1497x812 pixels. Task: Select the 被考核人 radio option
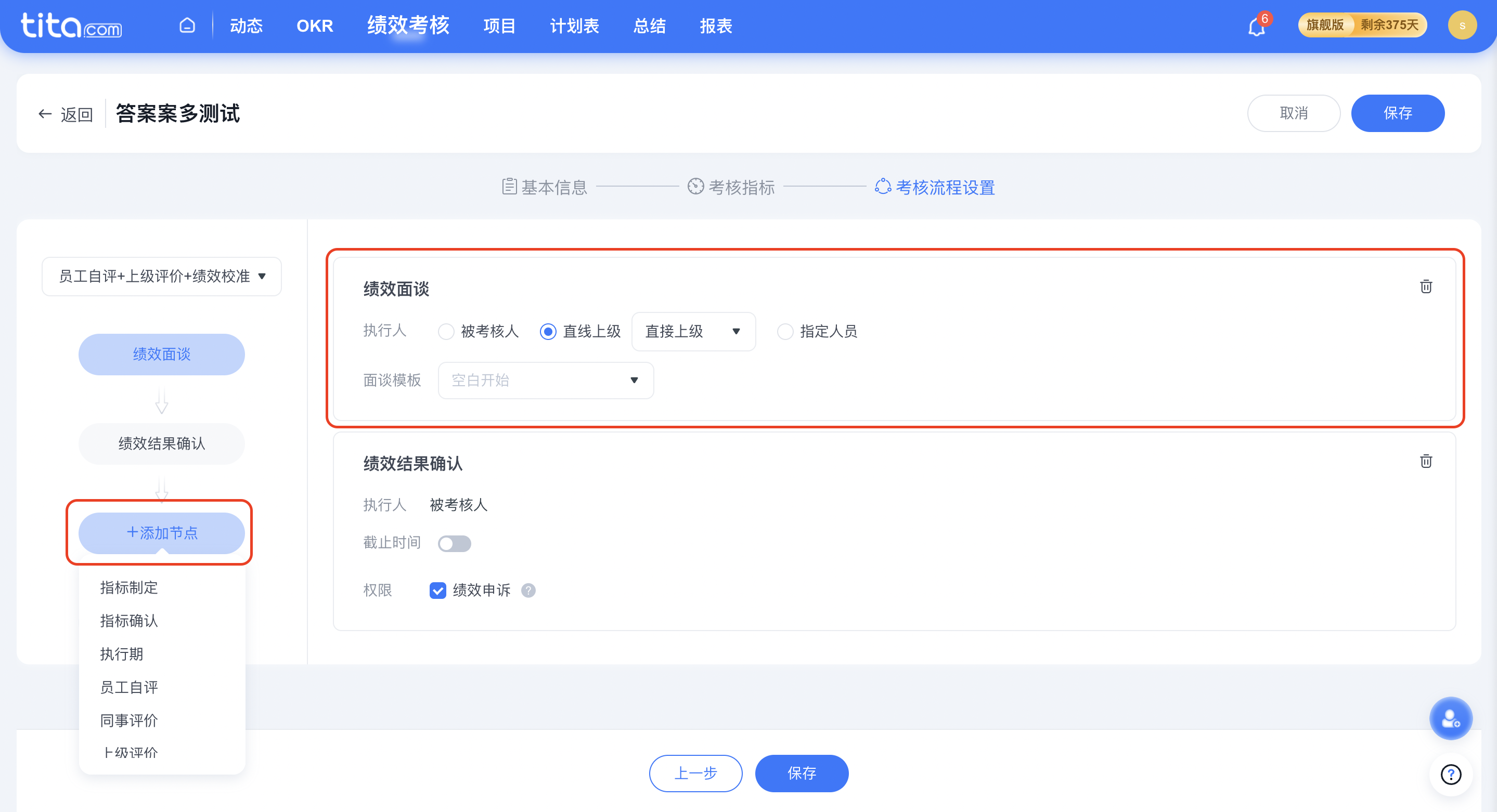click(x=446, y=332)
